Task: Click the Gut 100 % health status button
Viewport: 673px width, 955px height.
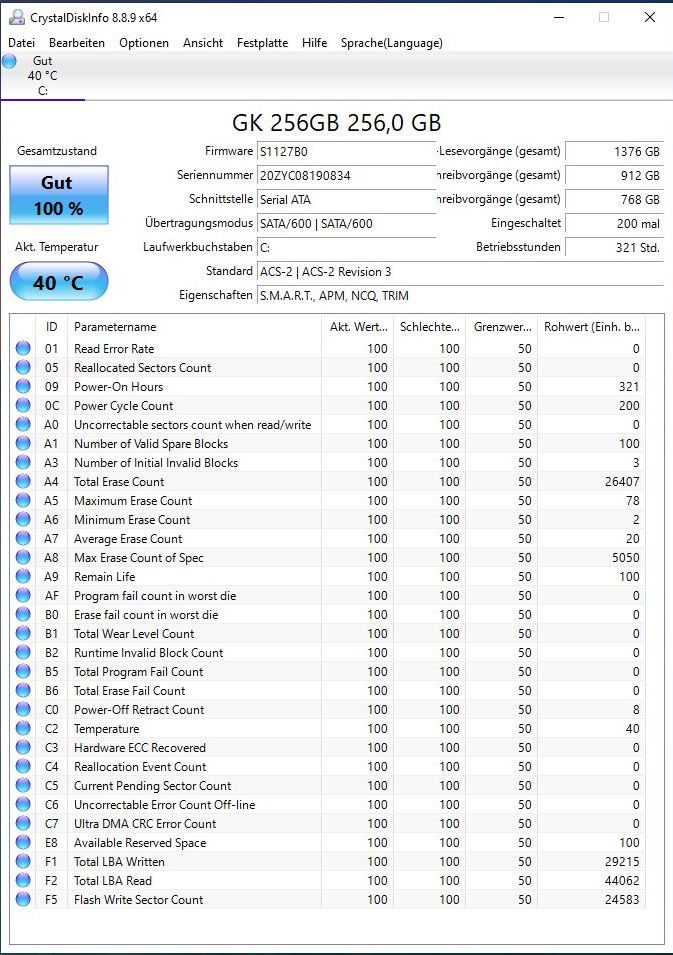Action: (x=59, y=195)
